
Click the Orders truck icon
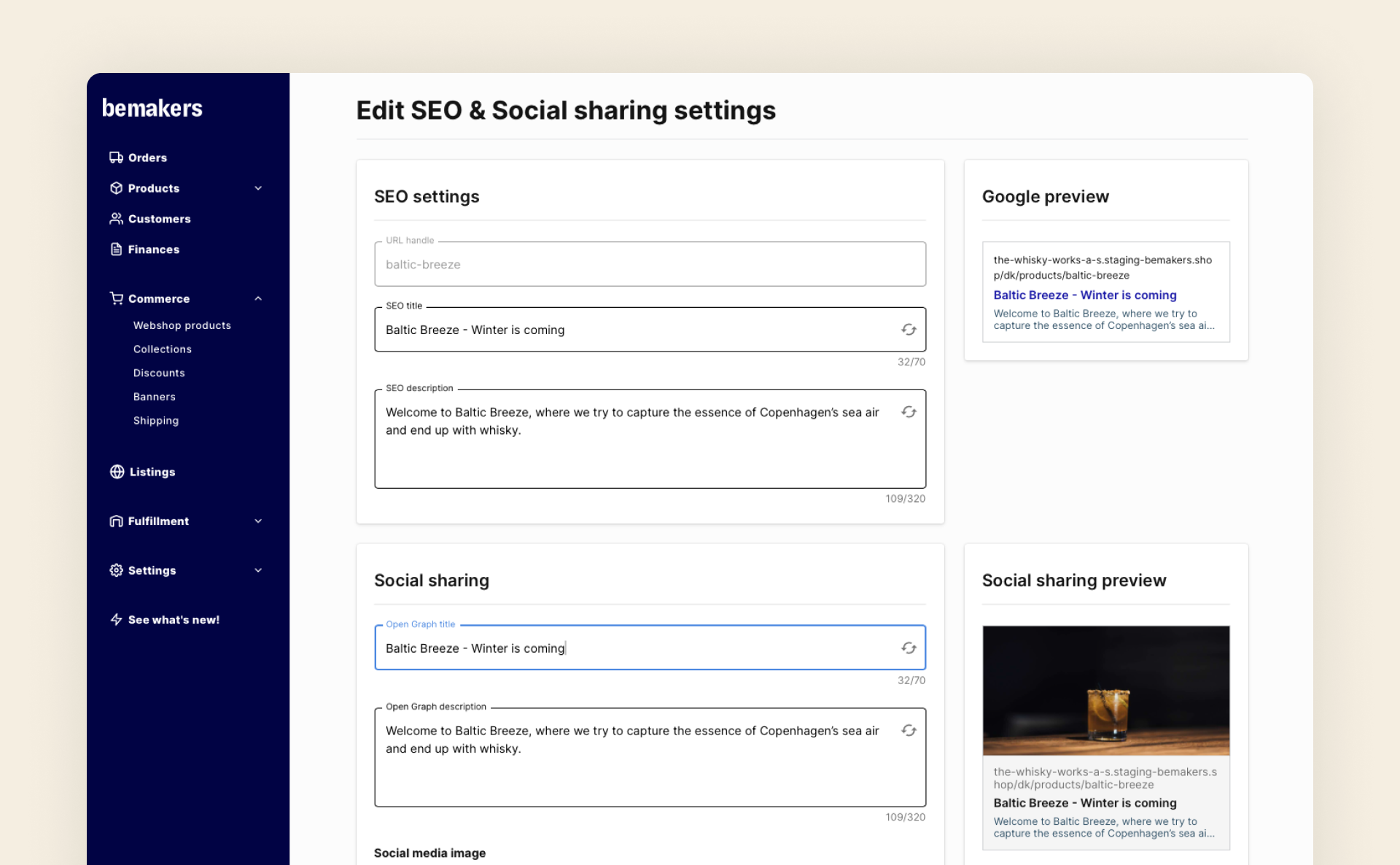tap(116, 158)
